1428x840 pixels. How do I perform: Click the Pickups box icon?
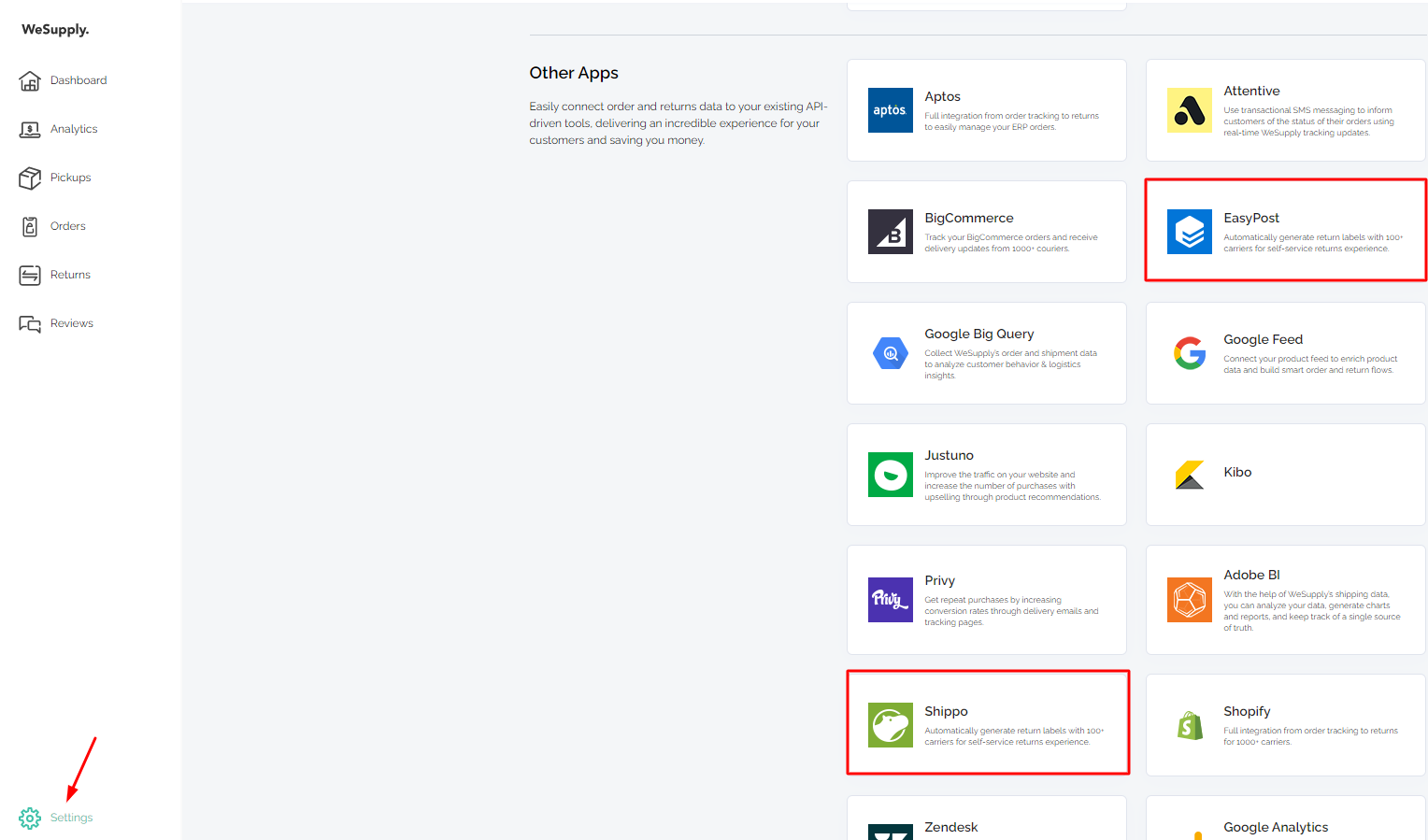pos(30,178)
